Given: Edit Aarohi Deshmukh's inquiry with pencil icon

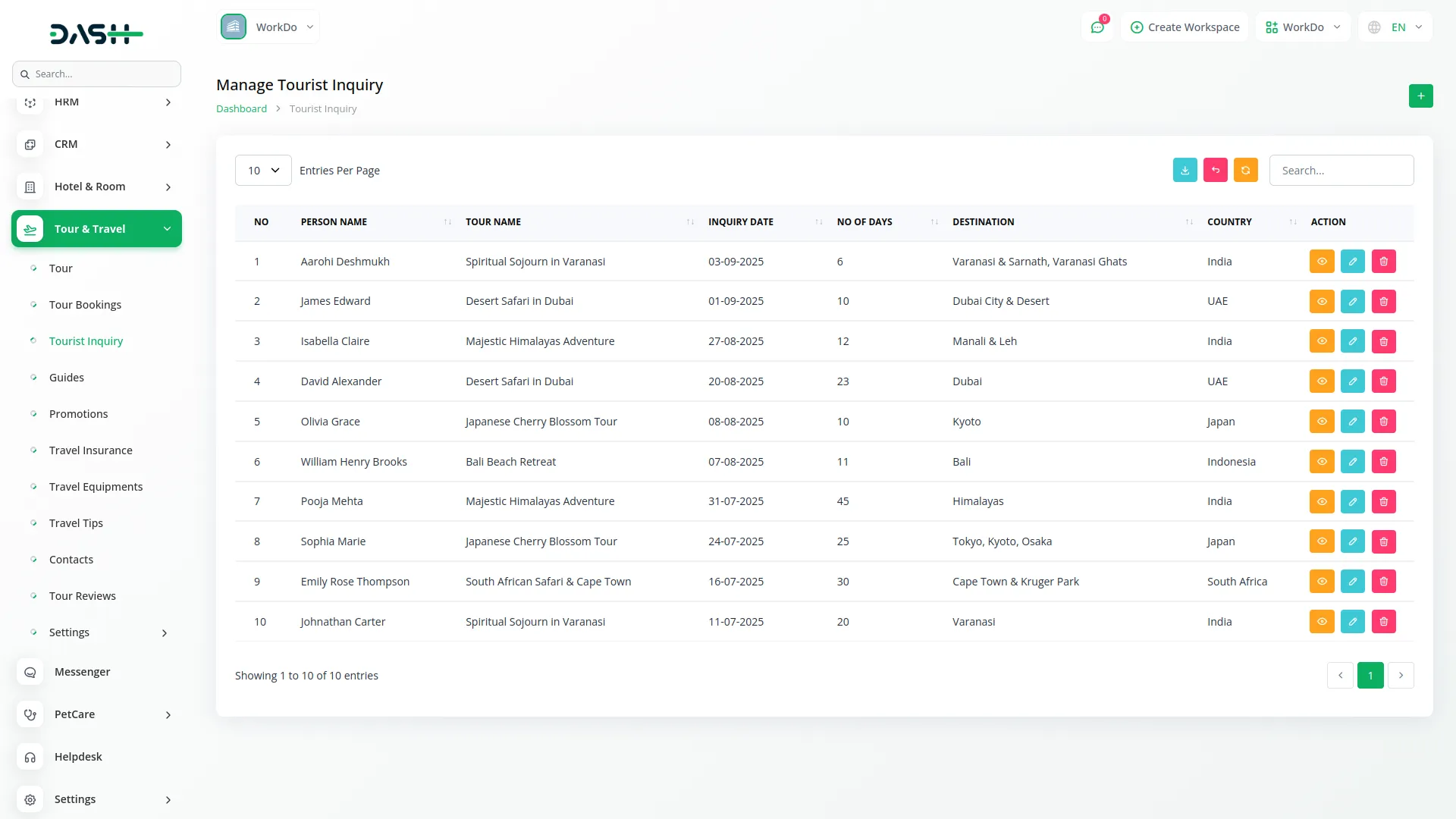Looking at the screenshot, I should [x=1352, y=262].
